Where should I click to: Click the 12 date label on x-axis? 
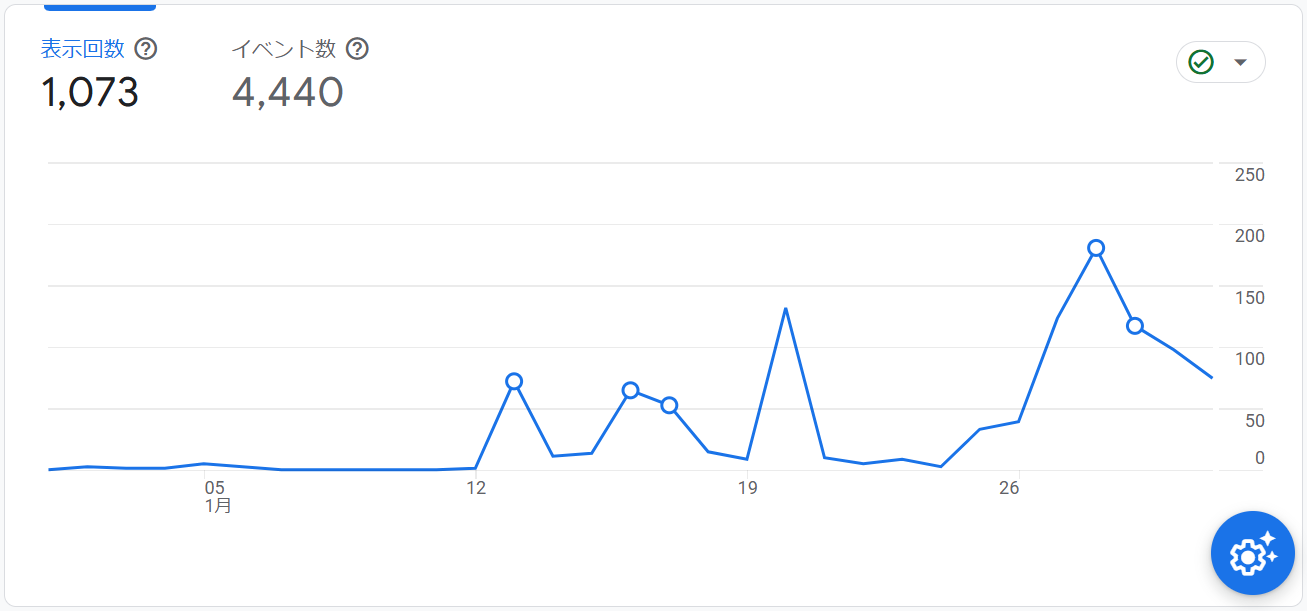click(476, 488)
